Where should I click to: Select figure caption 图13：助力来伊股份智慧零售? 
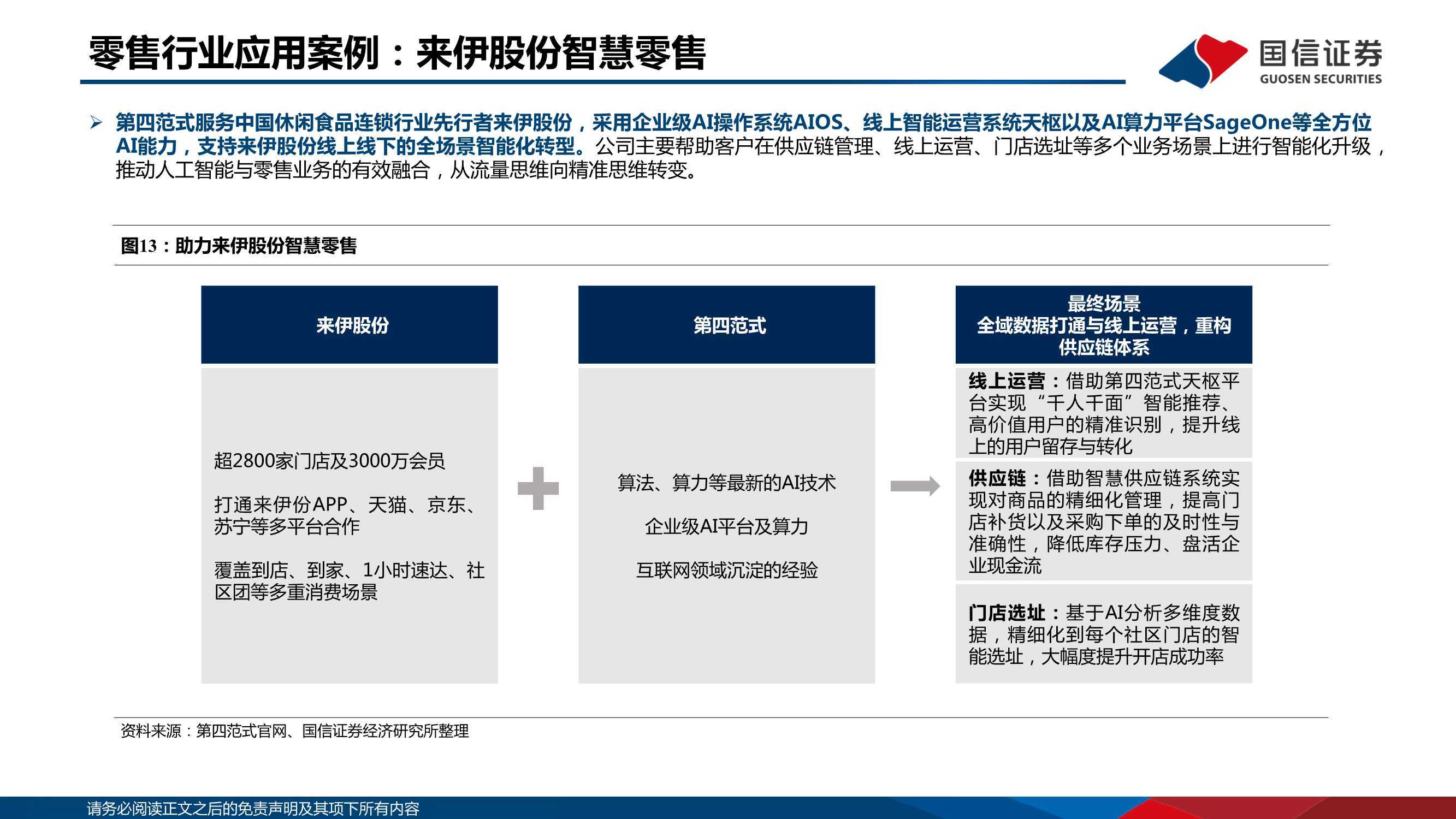tap(239, 246)
